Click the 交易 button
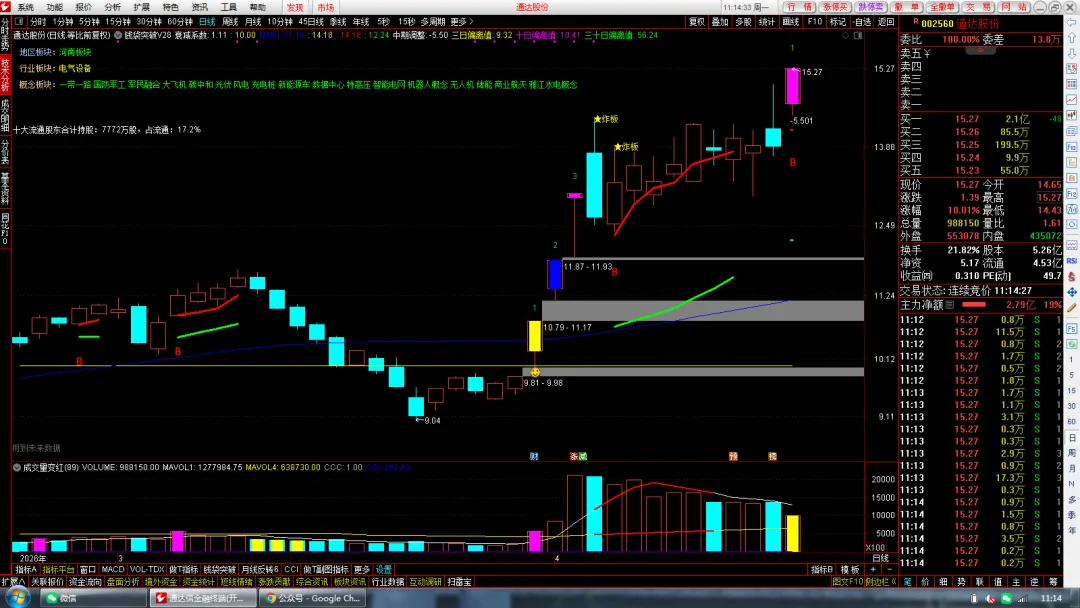The height and width of the screenshot is (608, 1080). [978, 7]
